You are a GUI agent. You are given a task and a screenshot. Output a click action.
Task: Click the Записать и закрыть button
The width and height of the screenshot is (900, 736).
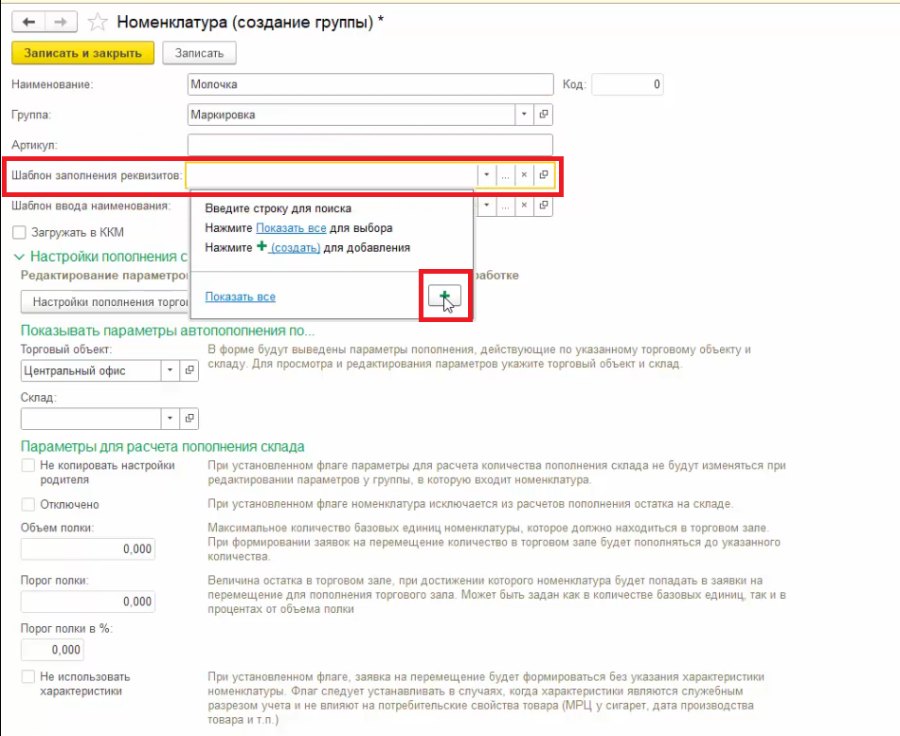pyautogui.click(x=83, y=53)
